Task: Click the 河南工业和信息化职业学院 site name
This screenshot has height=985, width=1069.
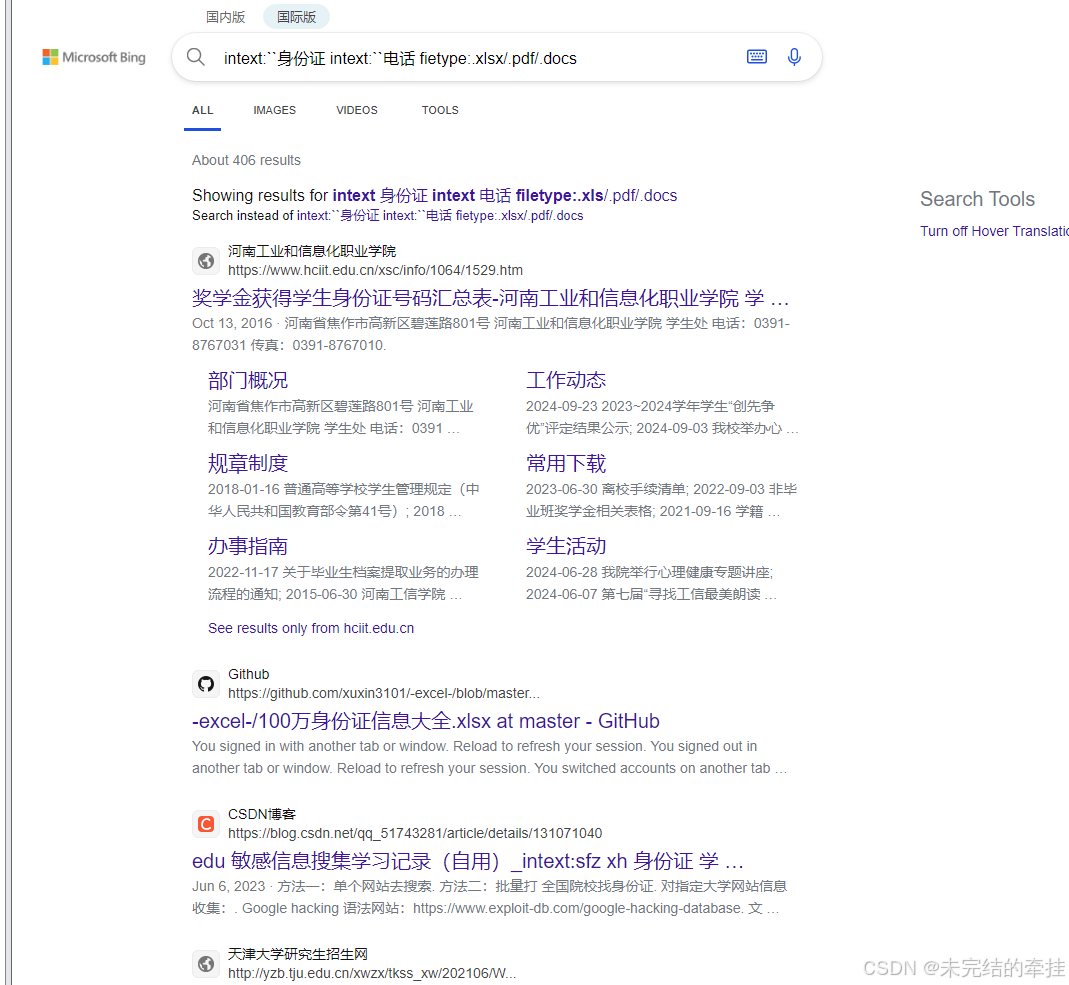Action: [x=312, y=251]
